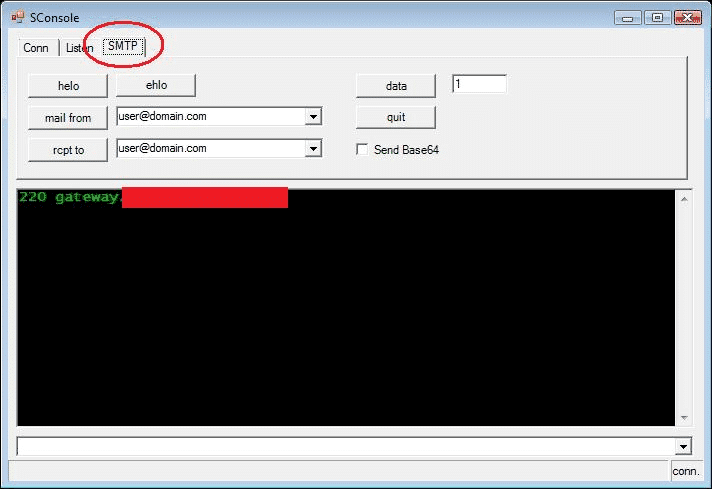Switch to the Conn tab

coord(38,48)
